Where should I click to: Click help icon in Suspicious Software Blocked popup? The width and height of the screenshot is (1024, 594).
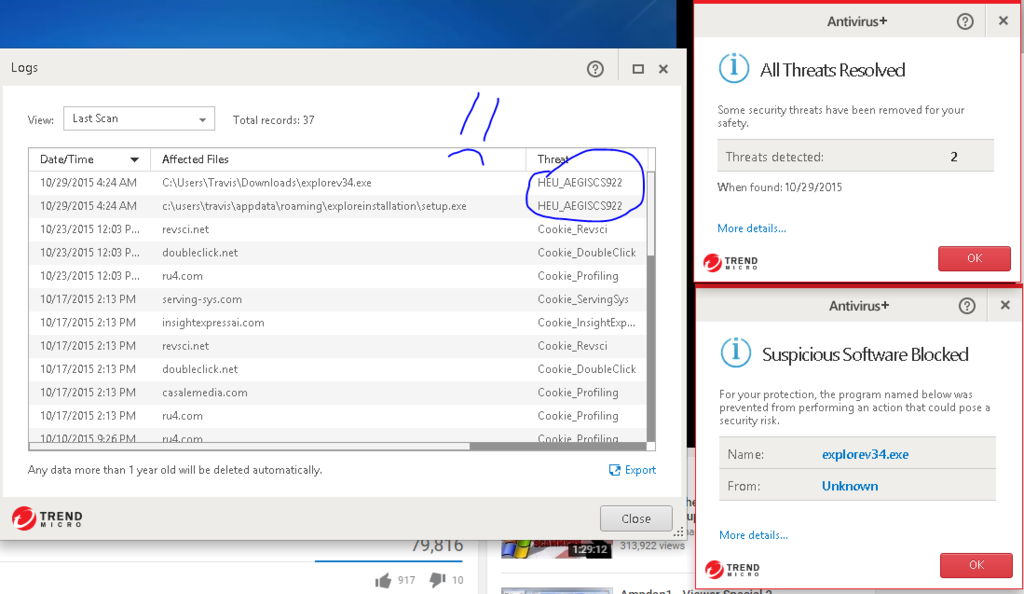pos(966,305)
